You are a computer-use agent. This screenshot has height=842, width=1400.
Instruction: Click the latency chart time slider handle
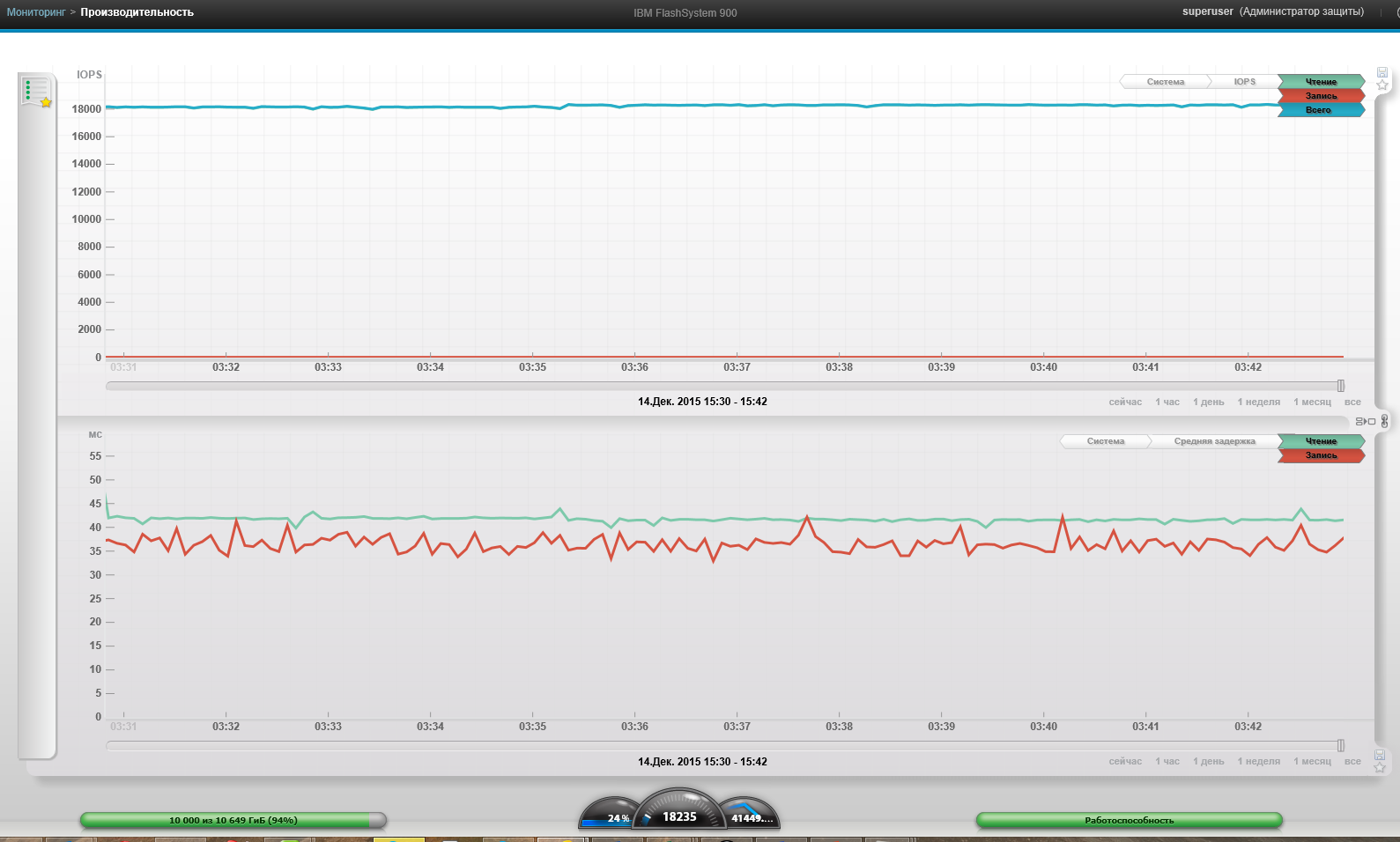(1341, 745)
